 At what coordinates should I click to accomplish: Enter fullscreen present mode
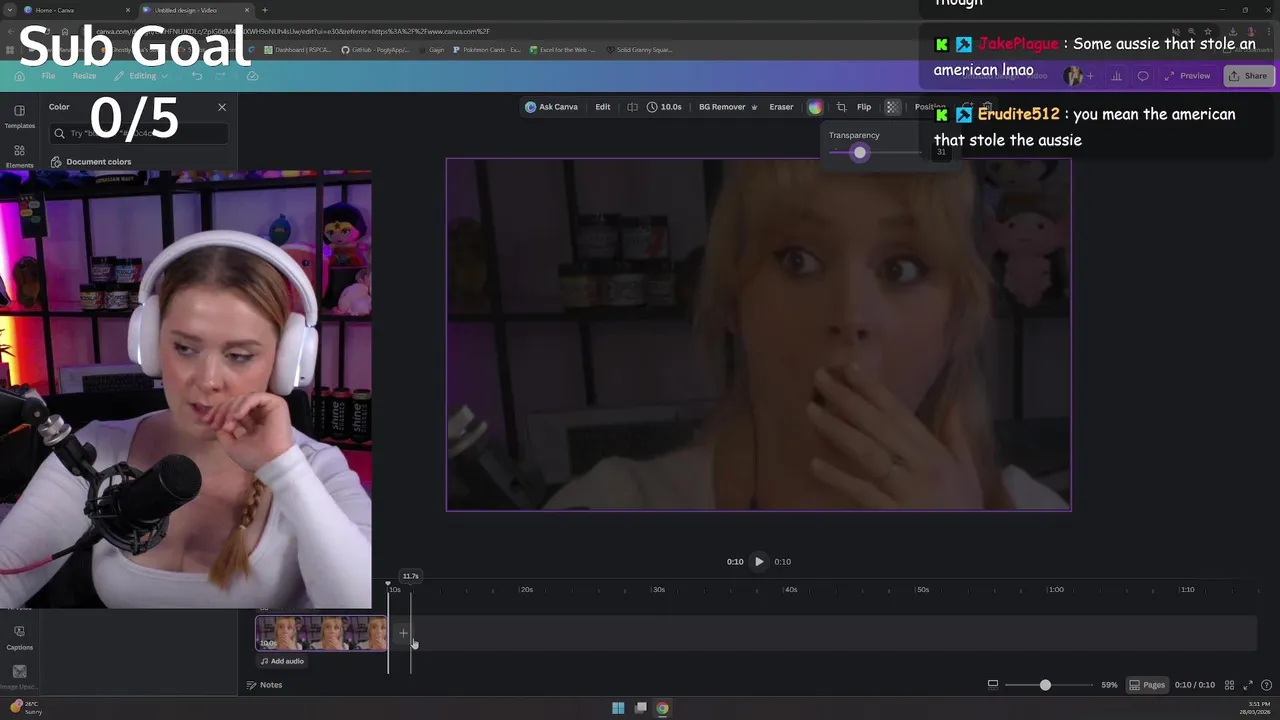(1248, 685)
